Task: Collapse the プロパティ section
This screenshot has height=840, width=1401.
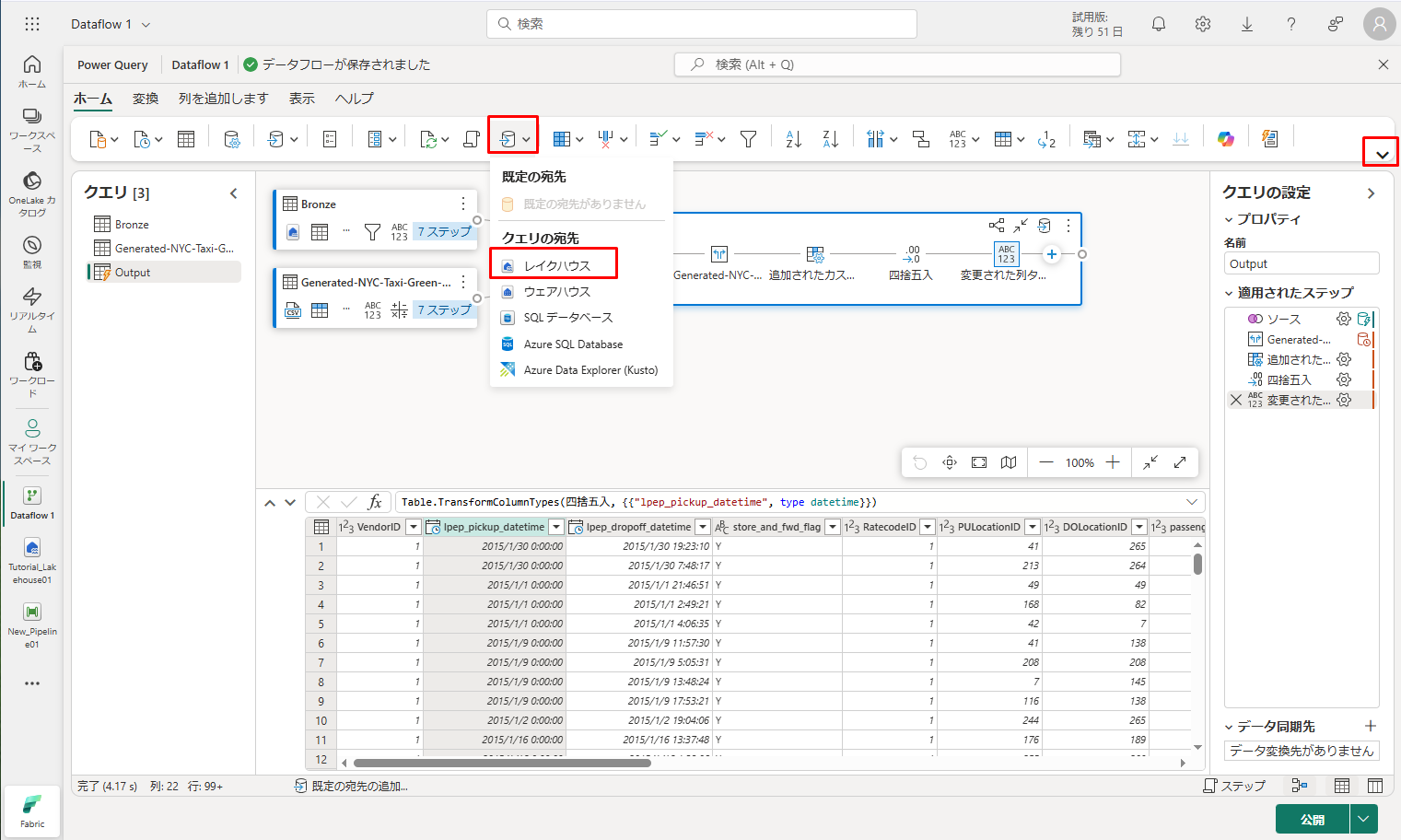Action: point(1229,219)
